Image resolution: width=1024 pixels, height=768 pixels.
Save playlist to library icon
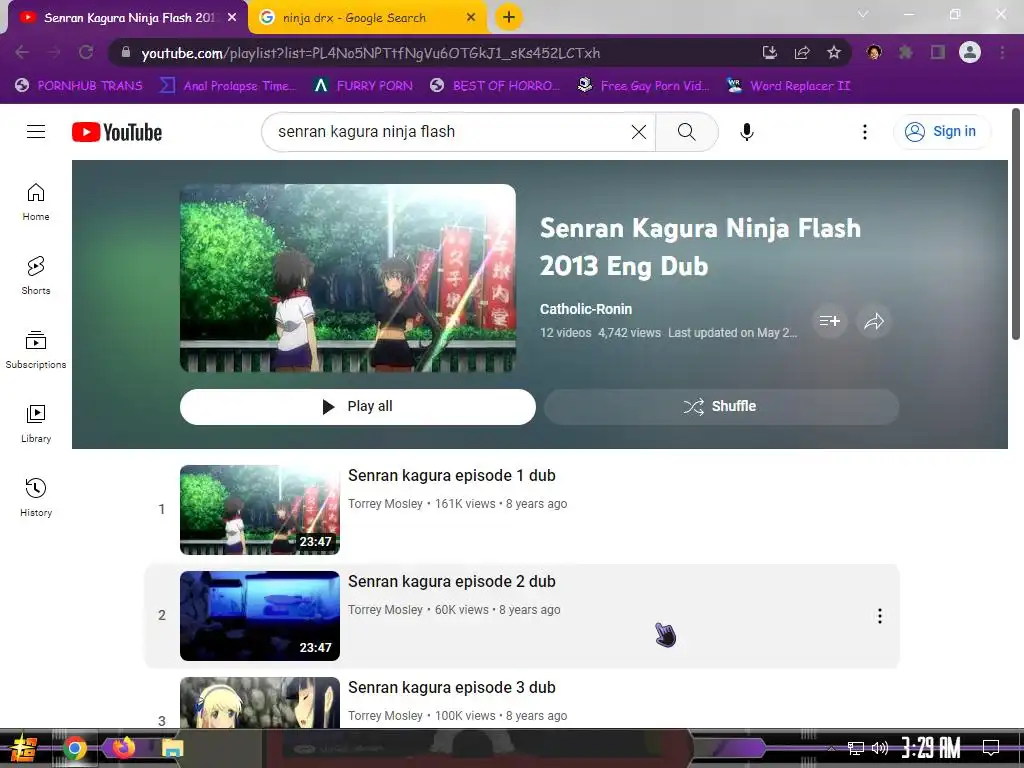click(829, 321)
